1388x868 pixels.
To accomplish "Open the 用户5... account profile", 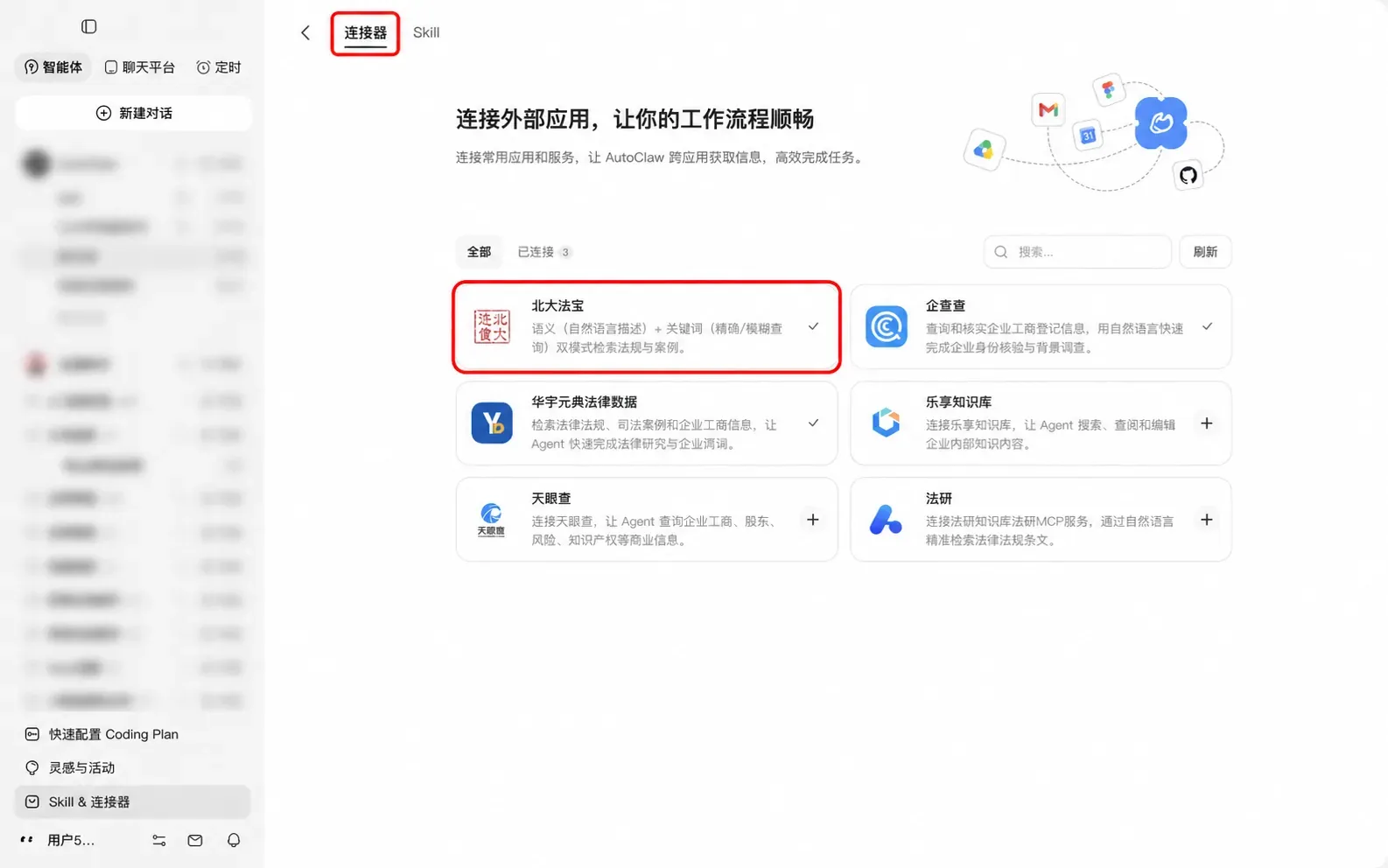I will [x=58, y=840].
